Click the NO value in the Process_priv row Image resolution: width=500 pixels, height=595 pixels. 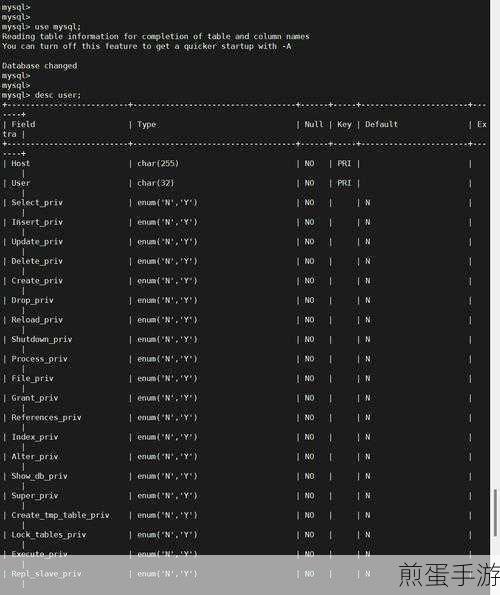point(309,359)
